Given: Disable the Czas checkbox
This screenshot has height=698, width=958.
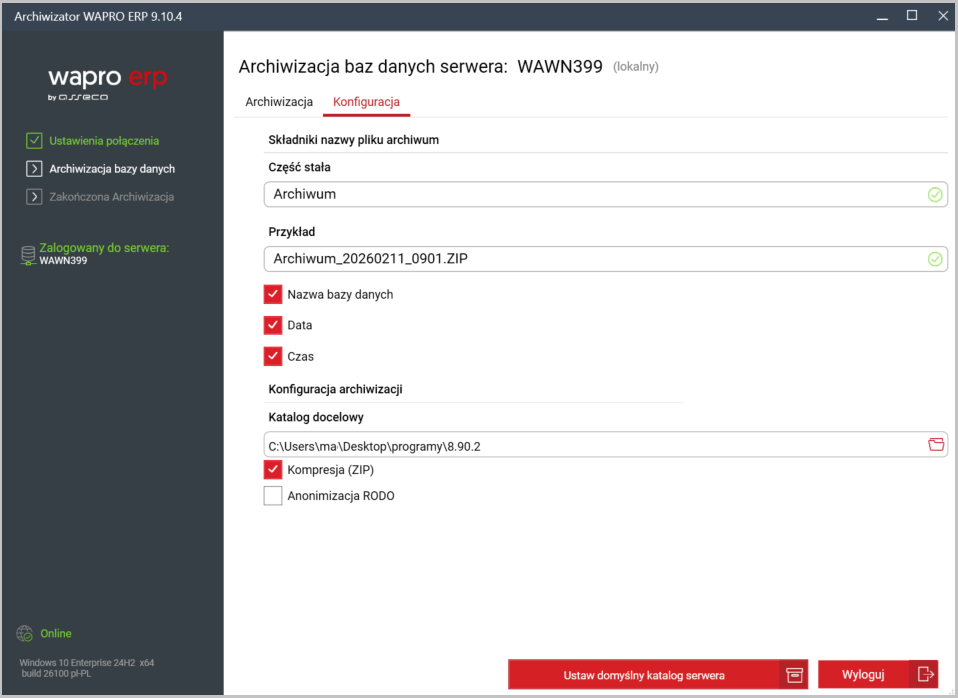Looking at the screenshot, I should (x=273, y=356).
